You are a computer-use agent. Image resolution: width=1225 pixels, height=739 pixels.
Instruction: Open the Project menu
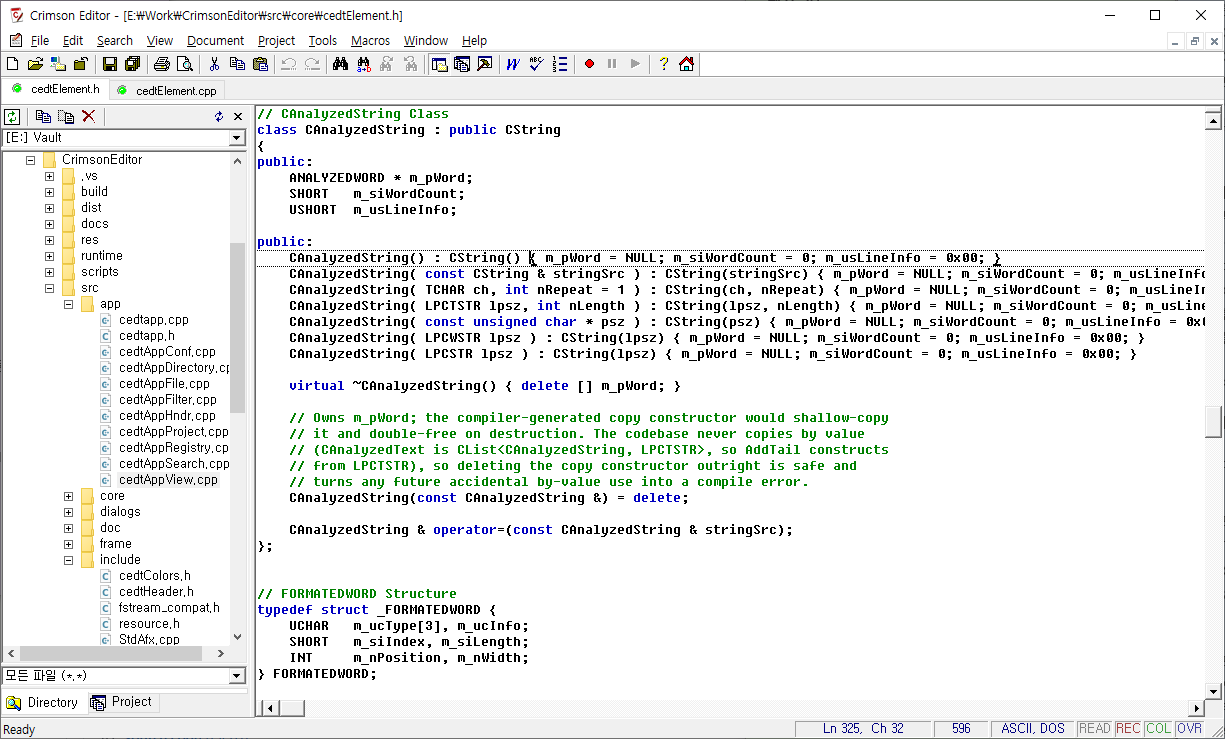coord(276,41)
